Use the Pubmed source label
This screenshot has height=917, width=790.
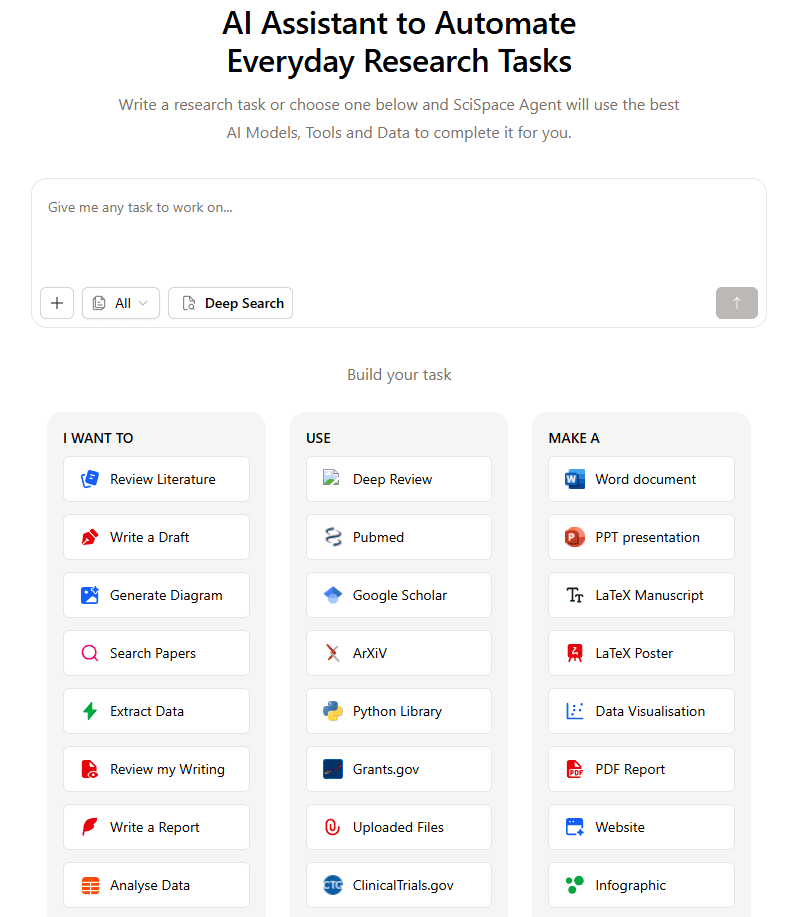coord(378,537)
